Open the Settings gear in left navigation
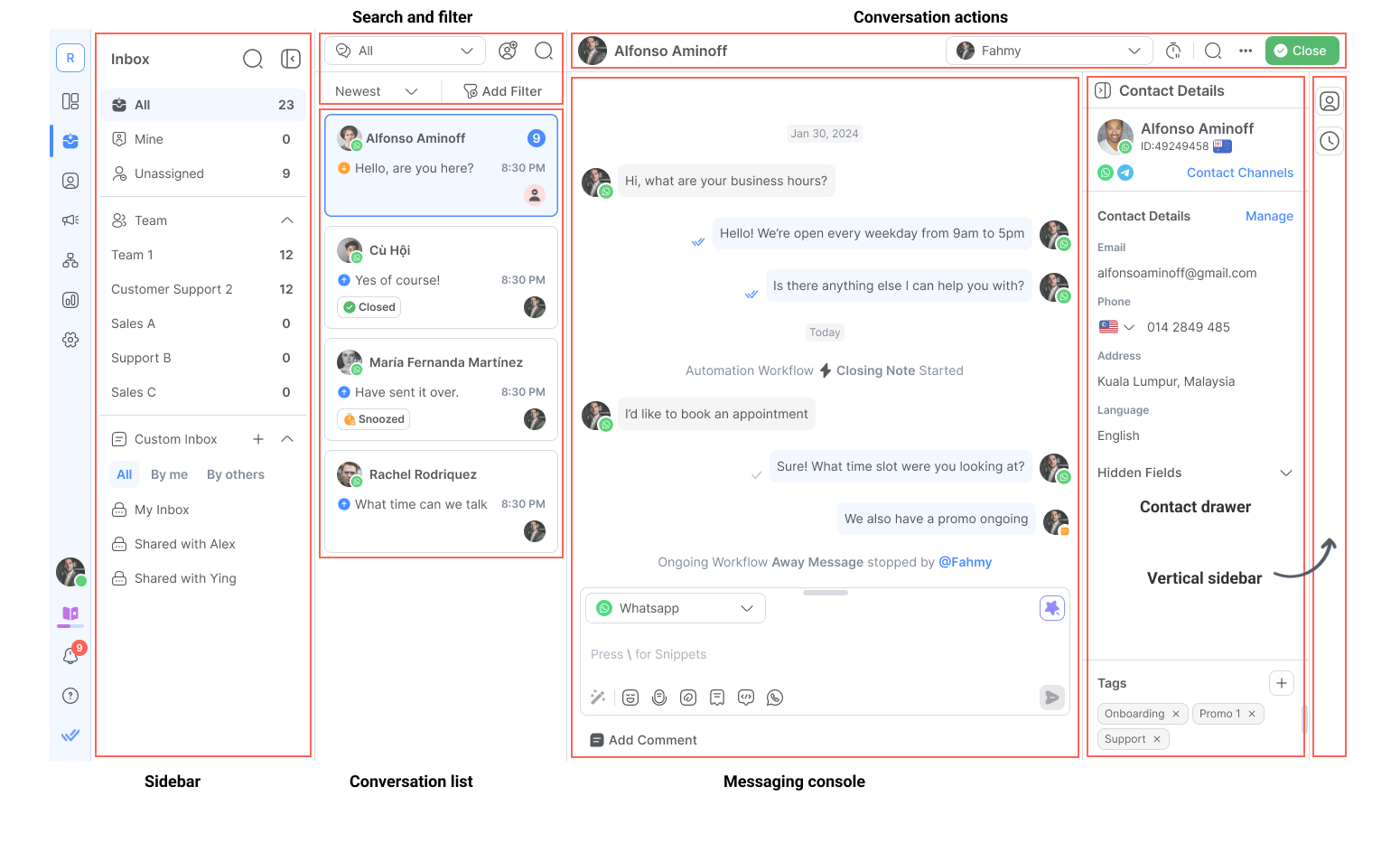Image resolution: width=1400 pixels, height=843 pixels. (x=70, y=340)
